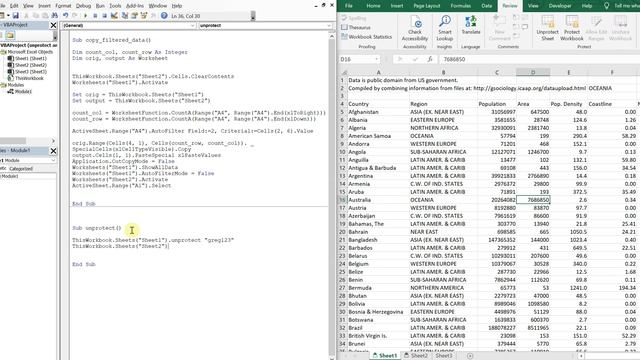Click Translate in Excel ribbon
This screenshot has width=640, height=360.
(471, 25)
